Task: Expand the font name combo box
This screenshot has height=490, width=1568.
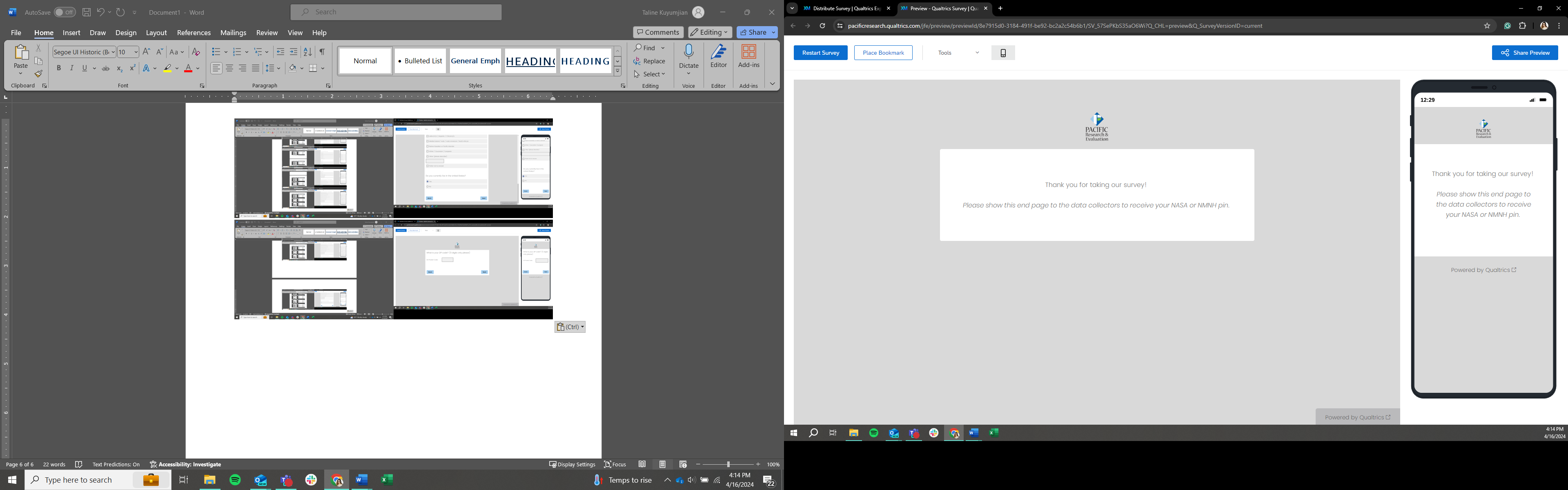Action: [113, 52]
